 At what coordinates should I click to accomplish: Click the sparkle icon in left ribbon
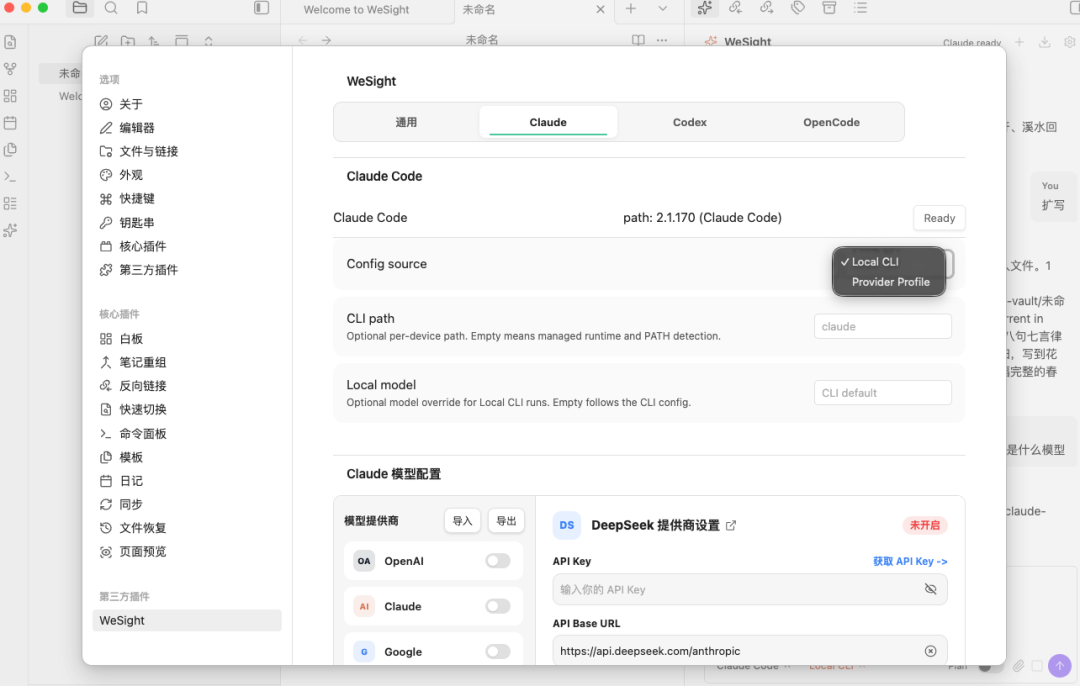[10, 231]
